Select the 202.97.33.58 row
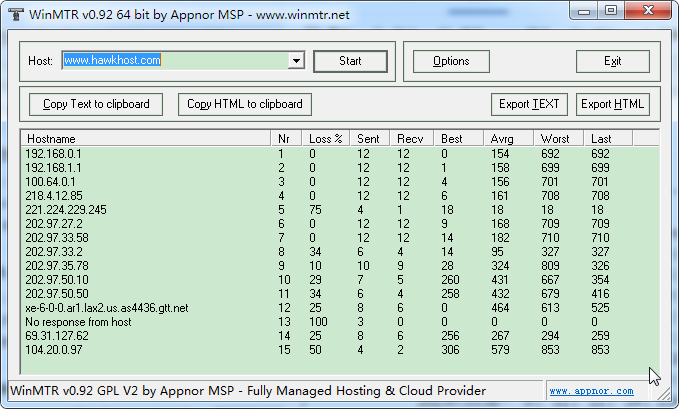 click(340, 238)
